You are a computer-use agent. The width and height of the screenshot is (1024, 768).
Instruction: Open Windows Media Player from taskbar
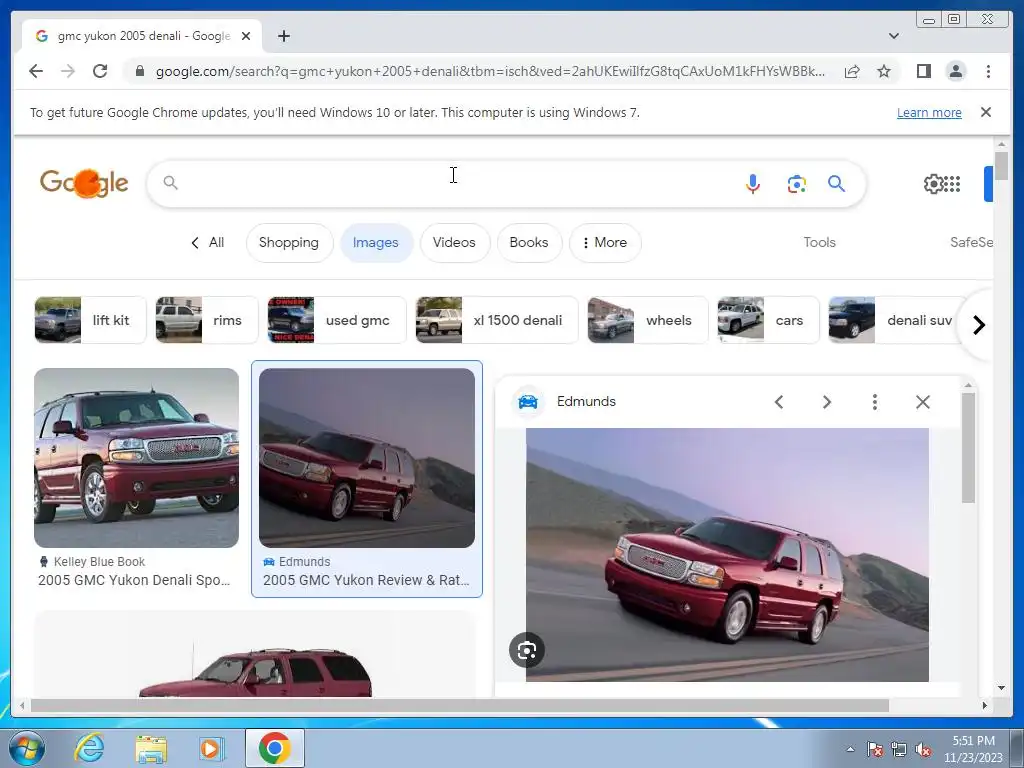click(x=211, y=748)
